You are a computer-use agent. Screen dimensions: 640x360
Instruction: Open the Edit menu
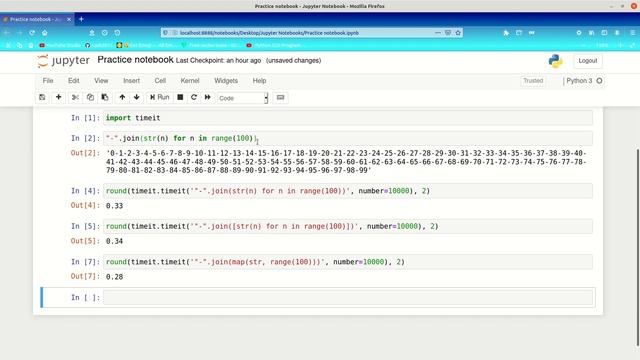(x=73, y=81)
